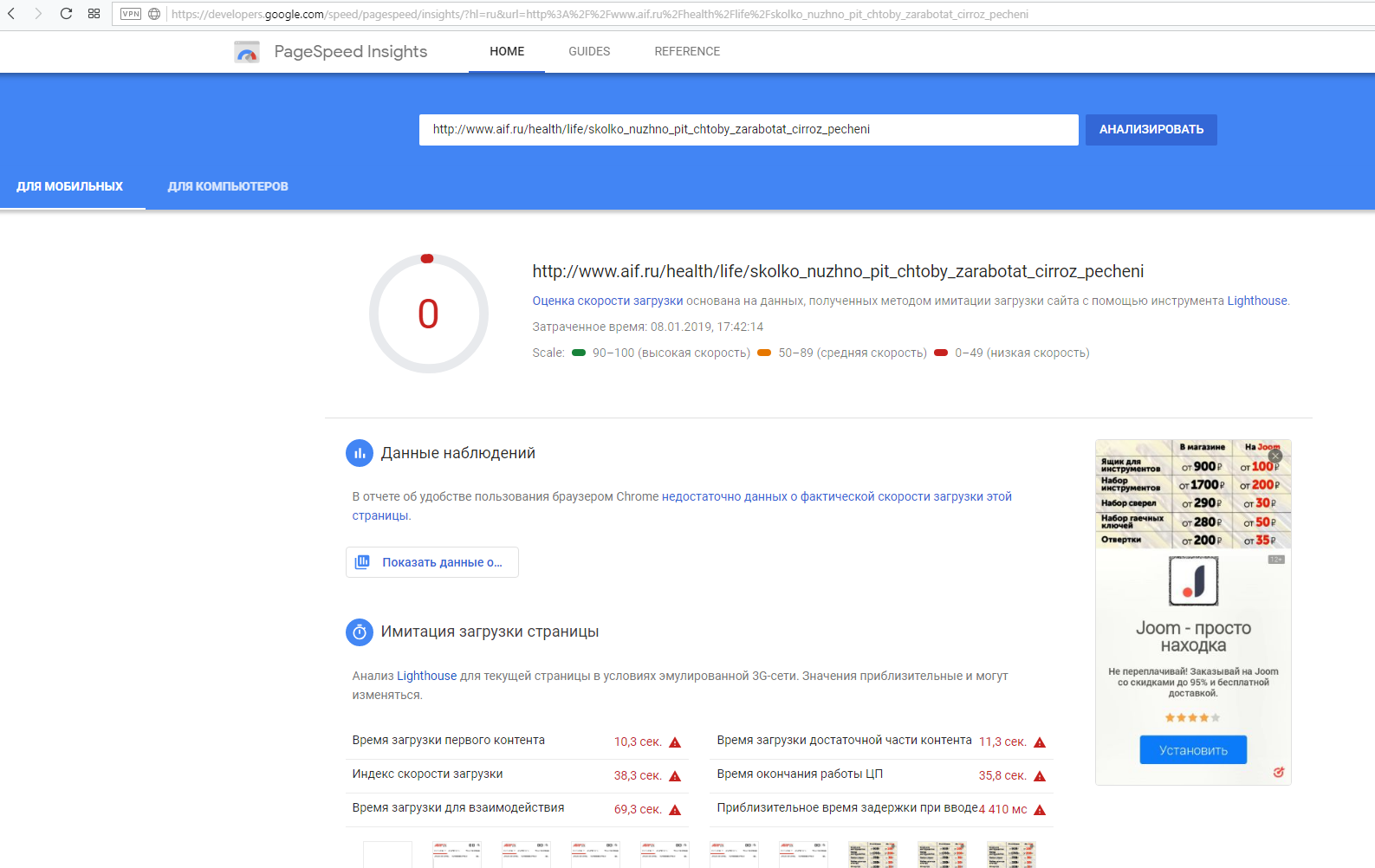
Task: Click the red ad marker icon in the ad's bottom corner
Action: pyautogui.click(x=1279, y=772)
